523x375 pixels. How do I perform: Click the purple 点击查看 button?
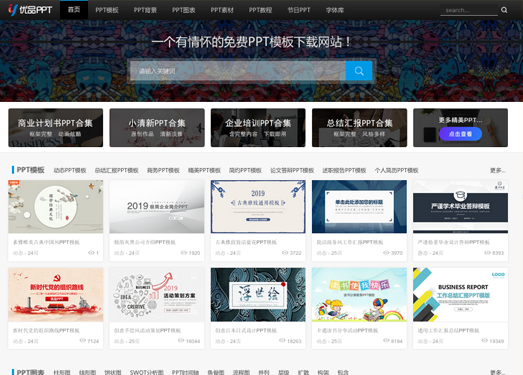click(460, 134)
